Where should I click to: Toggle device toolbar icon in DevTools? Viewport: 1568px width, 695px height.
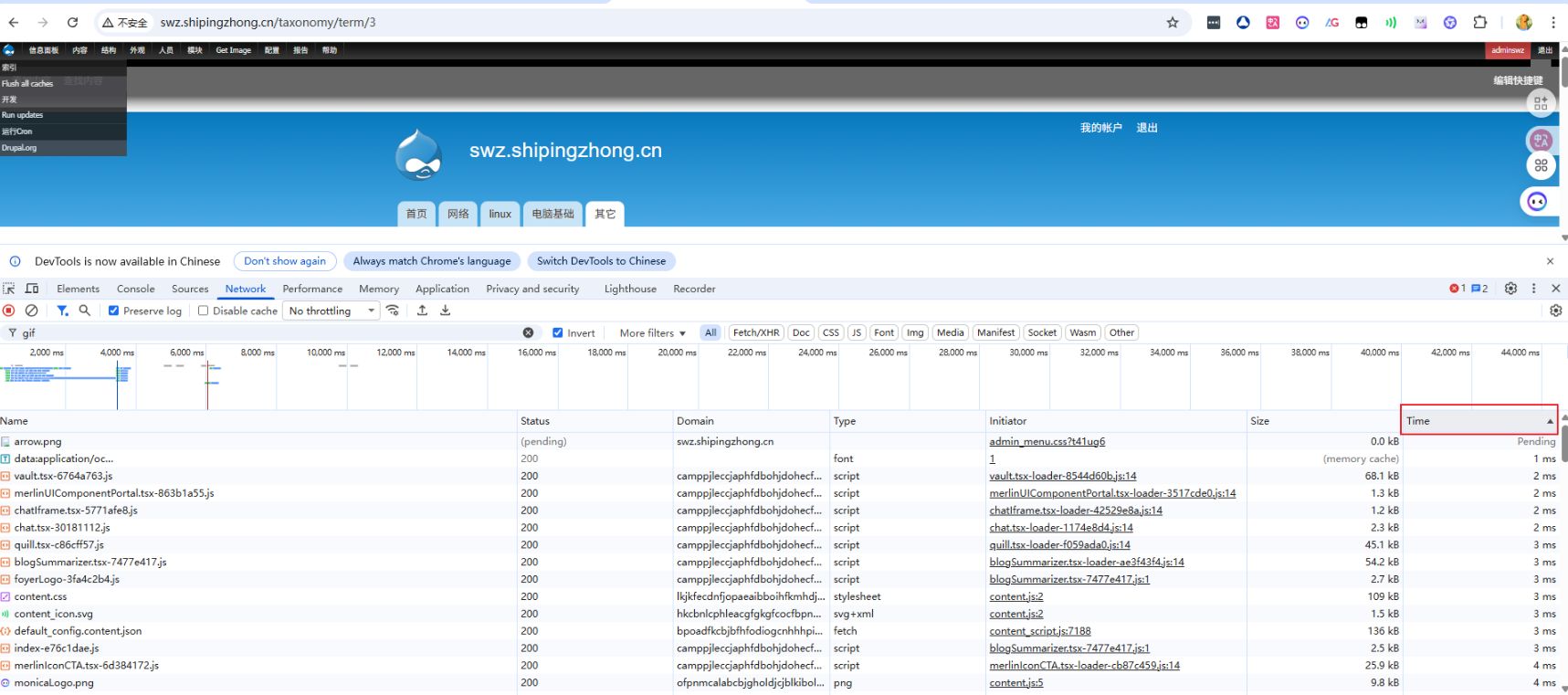[32, 289]
